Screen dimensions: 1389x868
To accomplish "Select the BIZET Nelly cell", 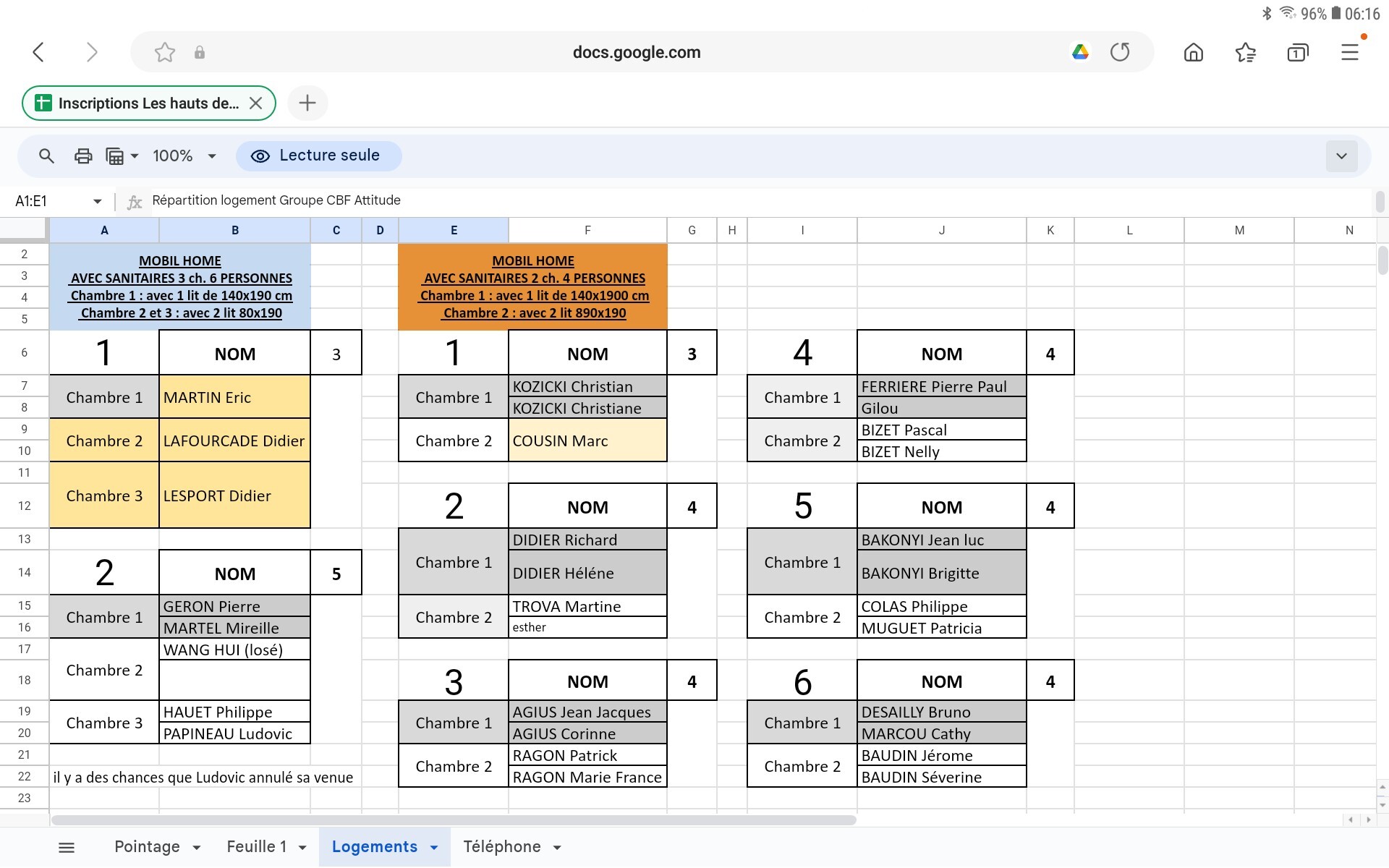I will 941,451.
